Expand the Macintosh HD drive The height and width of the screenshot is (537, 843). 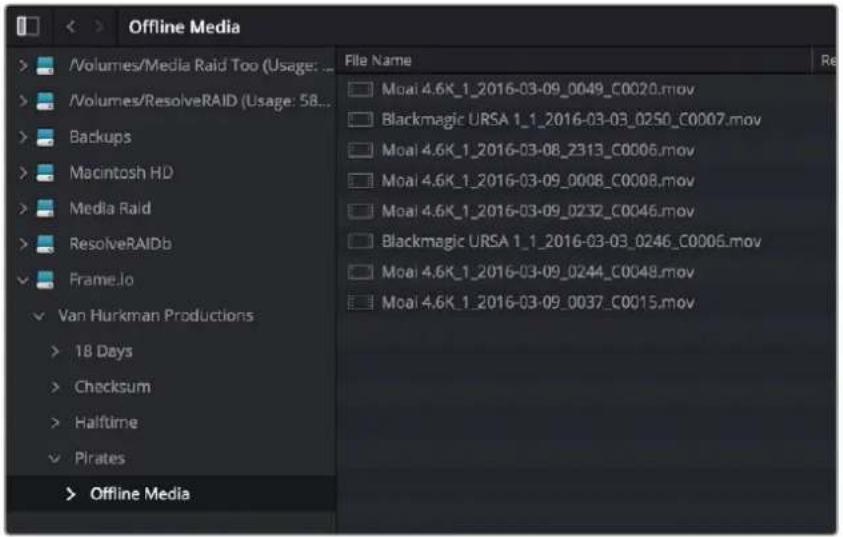pyautogui.click(x=23, y=173)
